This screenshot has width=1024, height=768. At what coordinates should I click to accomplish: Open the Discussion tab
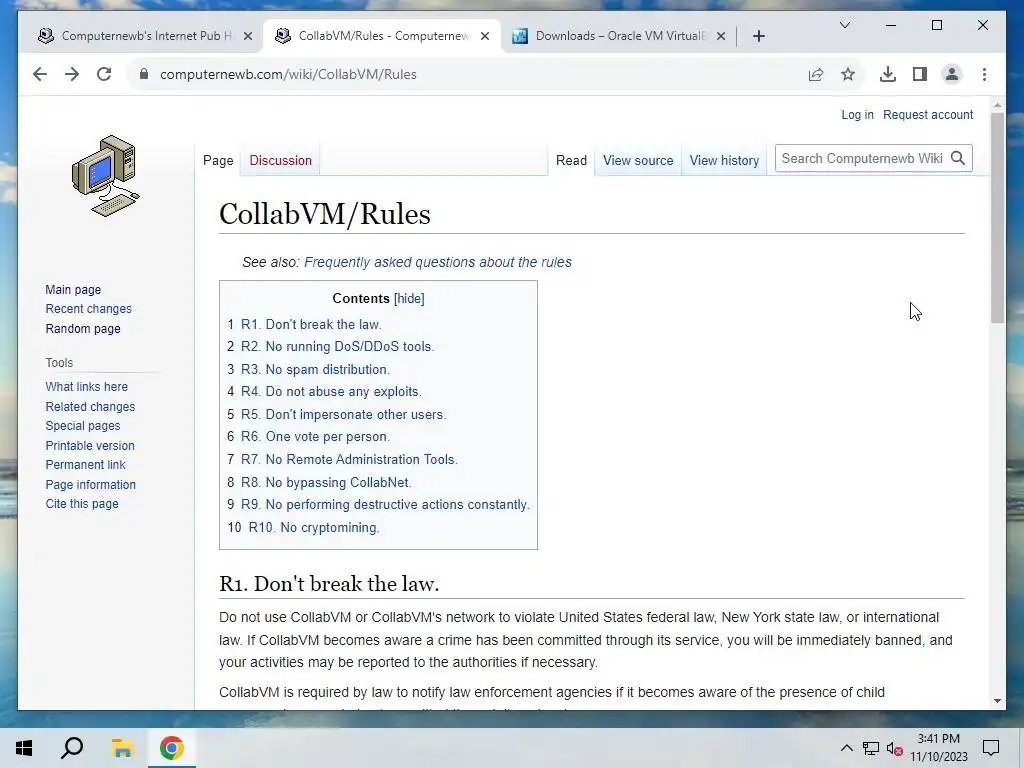coord(280,161)
